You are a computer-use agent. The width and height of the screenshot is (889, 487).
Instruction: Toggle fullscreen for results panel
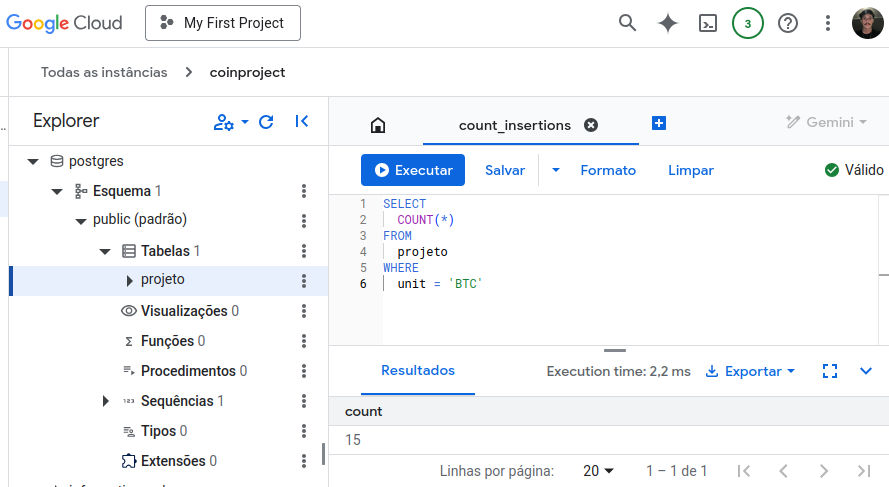tap(829, 371)
